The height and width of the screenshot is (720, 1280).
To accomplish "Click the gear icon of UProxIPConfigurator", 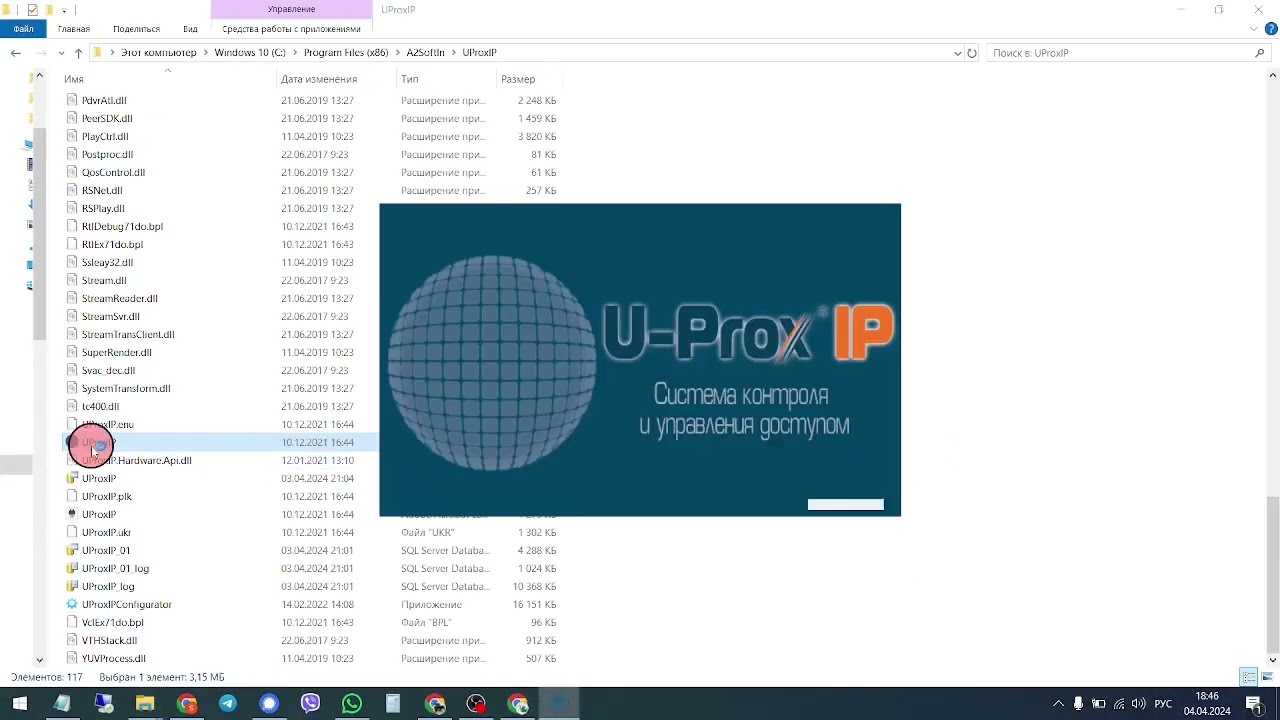I will 71,604.
